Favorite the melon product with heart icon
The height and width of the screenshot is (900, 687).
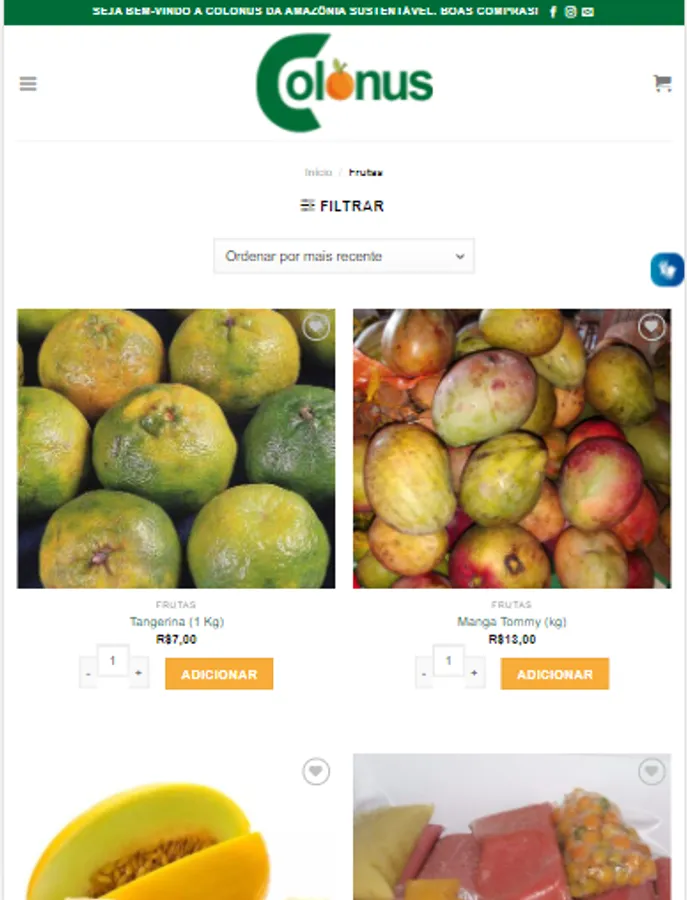(316, 771)
